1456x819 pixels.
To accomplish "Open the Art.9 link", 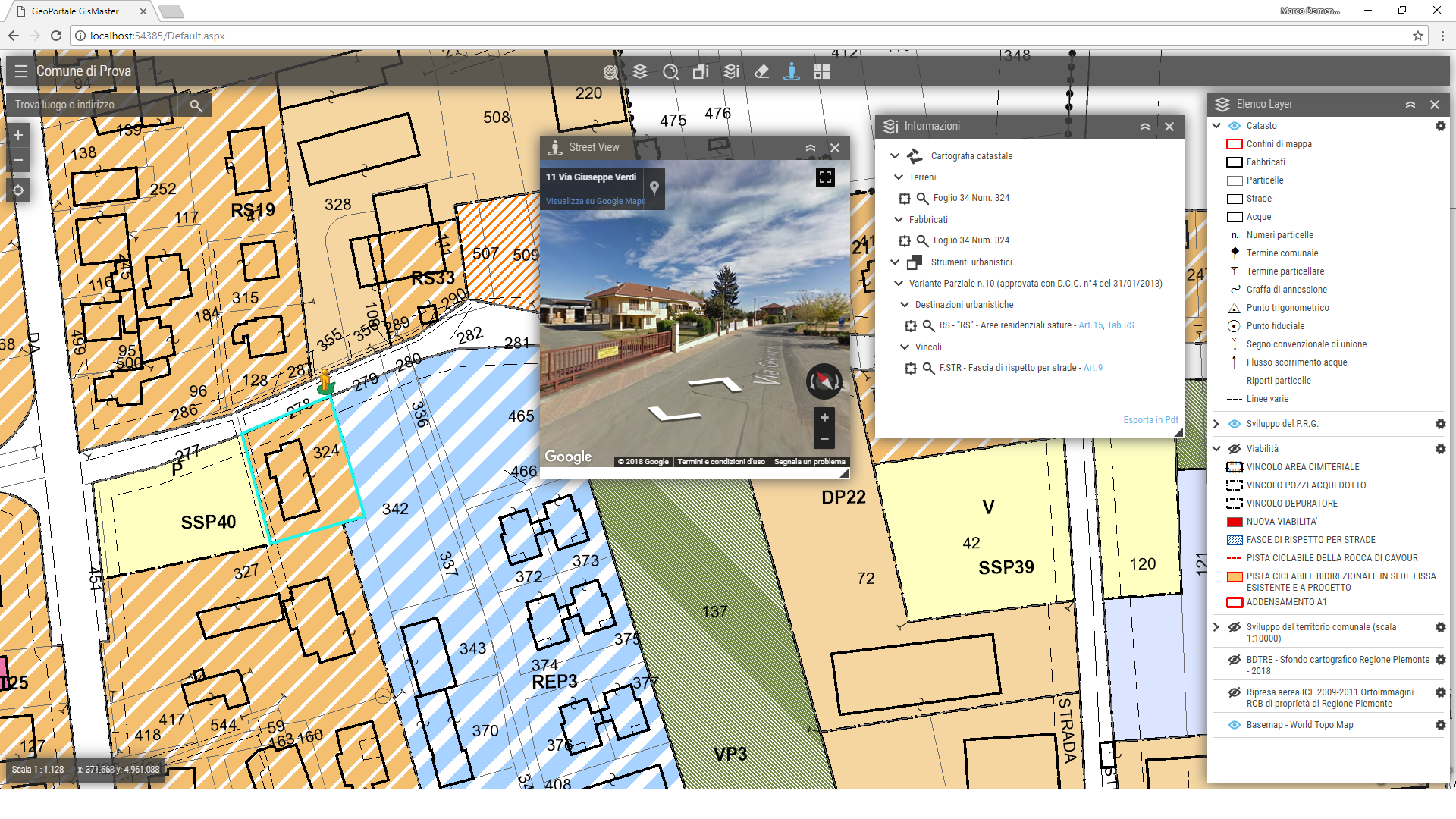I will 1093,368.
